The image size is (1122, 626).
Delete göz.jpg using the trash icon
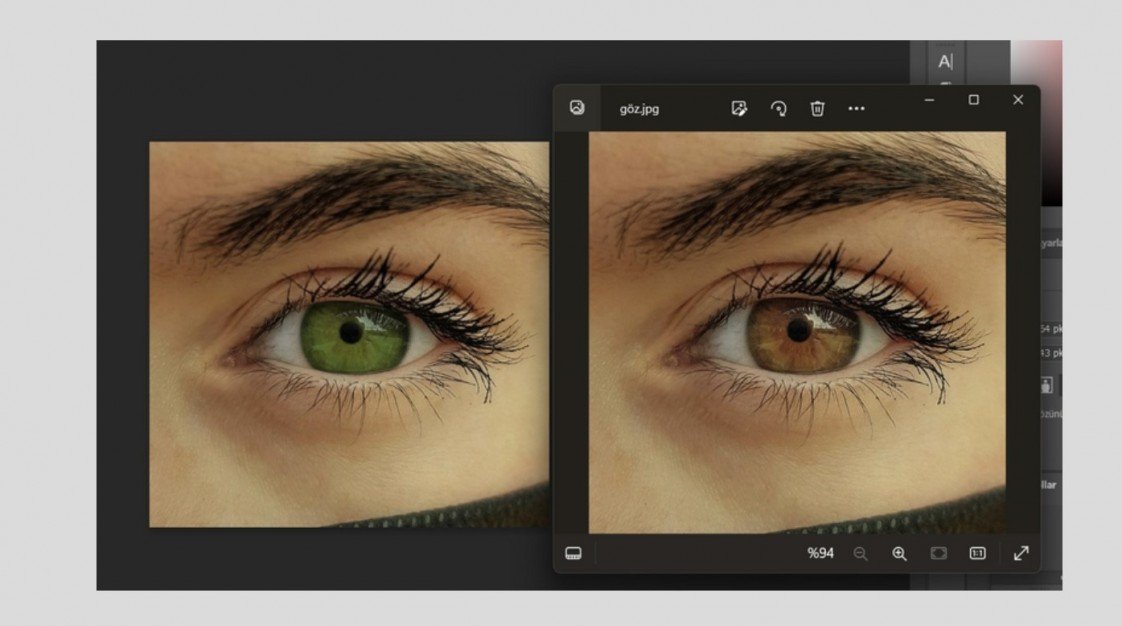tap(817, 109)
